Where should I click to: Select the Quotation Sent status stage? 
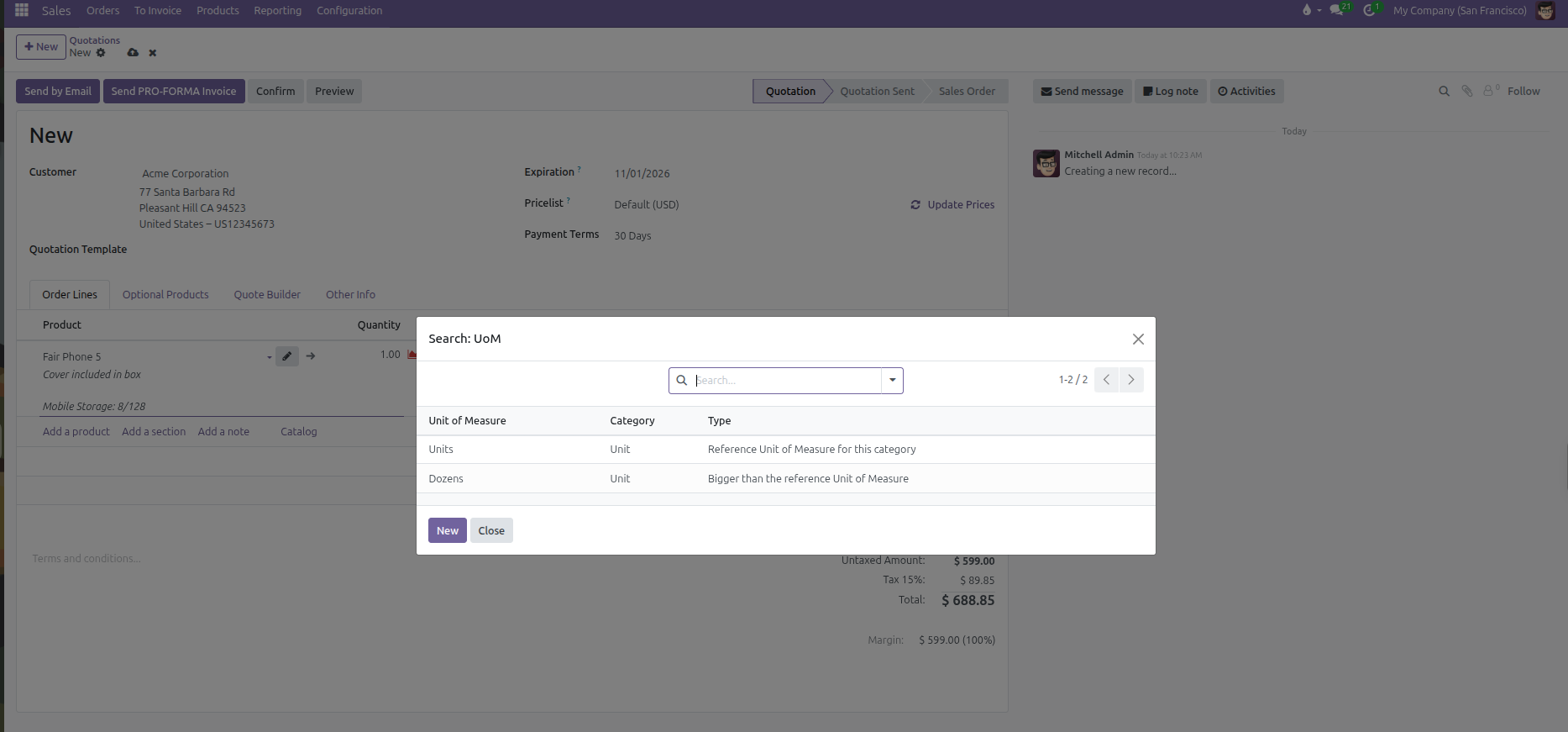pyautogui.click(x=877, y=91)
